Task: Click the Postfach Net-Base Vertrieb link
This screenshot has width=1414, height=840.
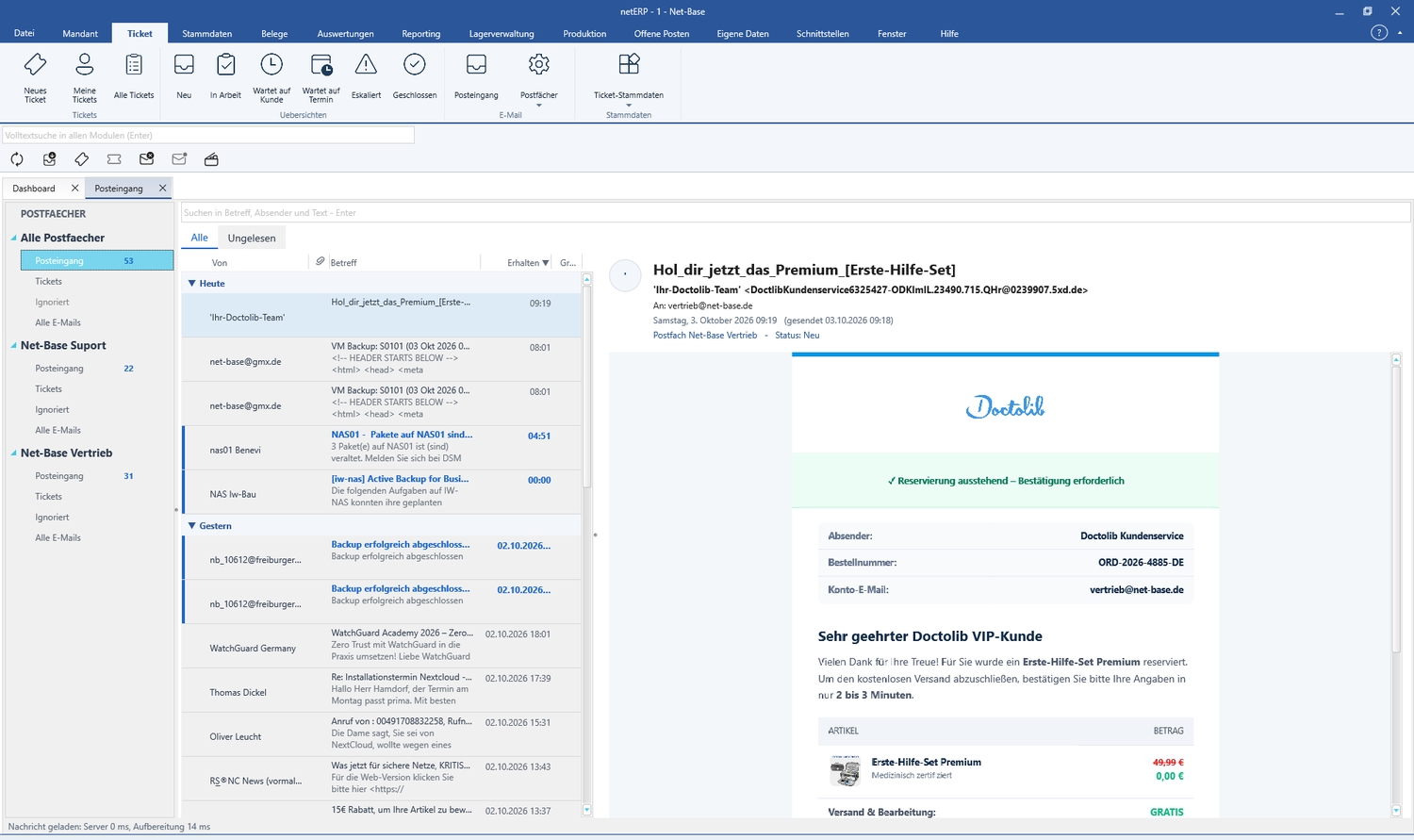Action: click(705, 336)
